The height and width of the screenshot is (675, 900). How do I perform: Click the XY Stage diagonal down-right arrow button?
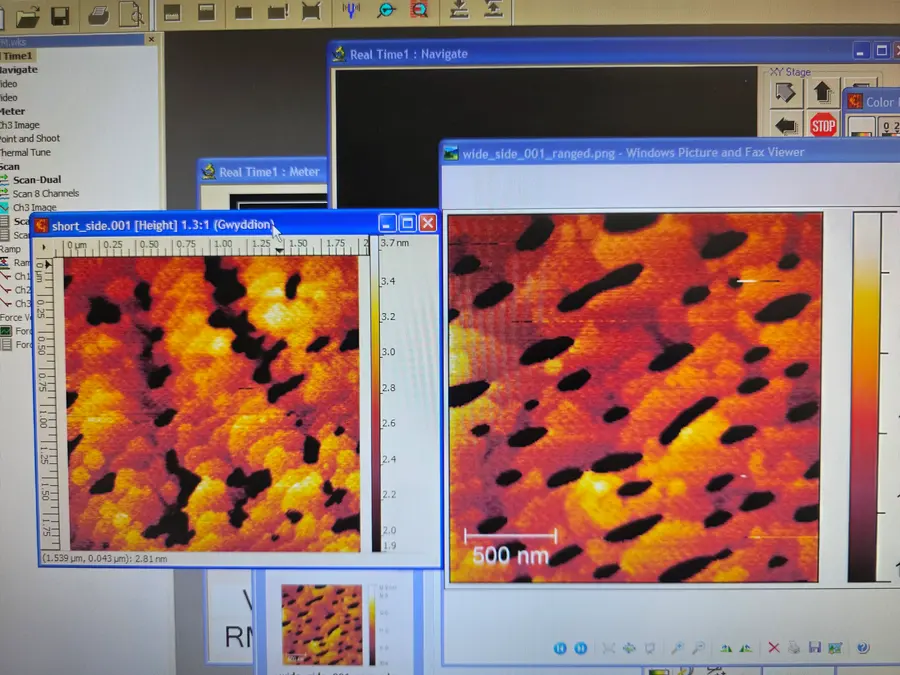[785, 93]
